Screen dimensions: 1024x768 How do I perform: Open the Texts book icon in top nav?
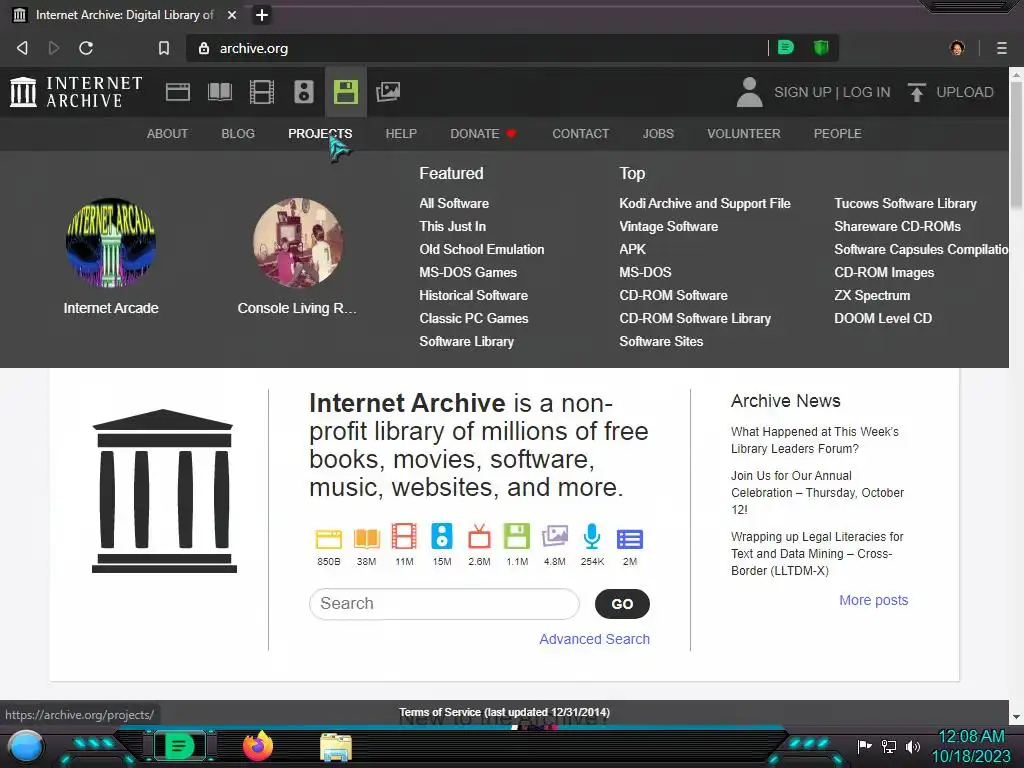click(219, 92)
